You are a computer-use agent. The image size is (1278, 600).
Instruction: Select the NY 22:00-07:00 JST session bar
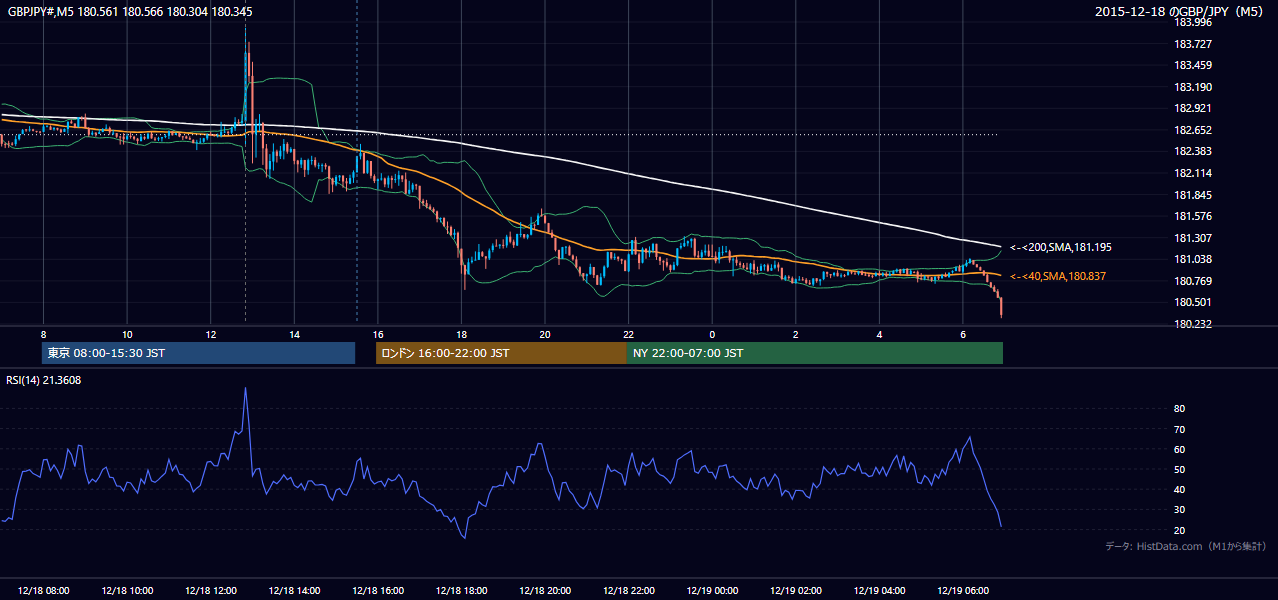[x=815, y=353]
